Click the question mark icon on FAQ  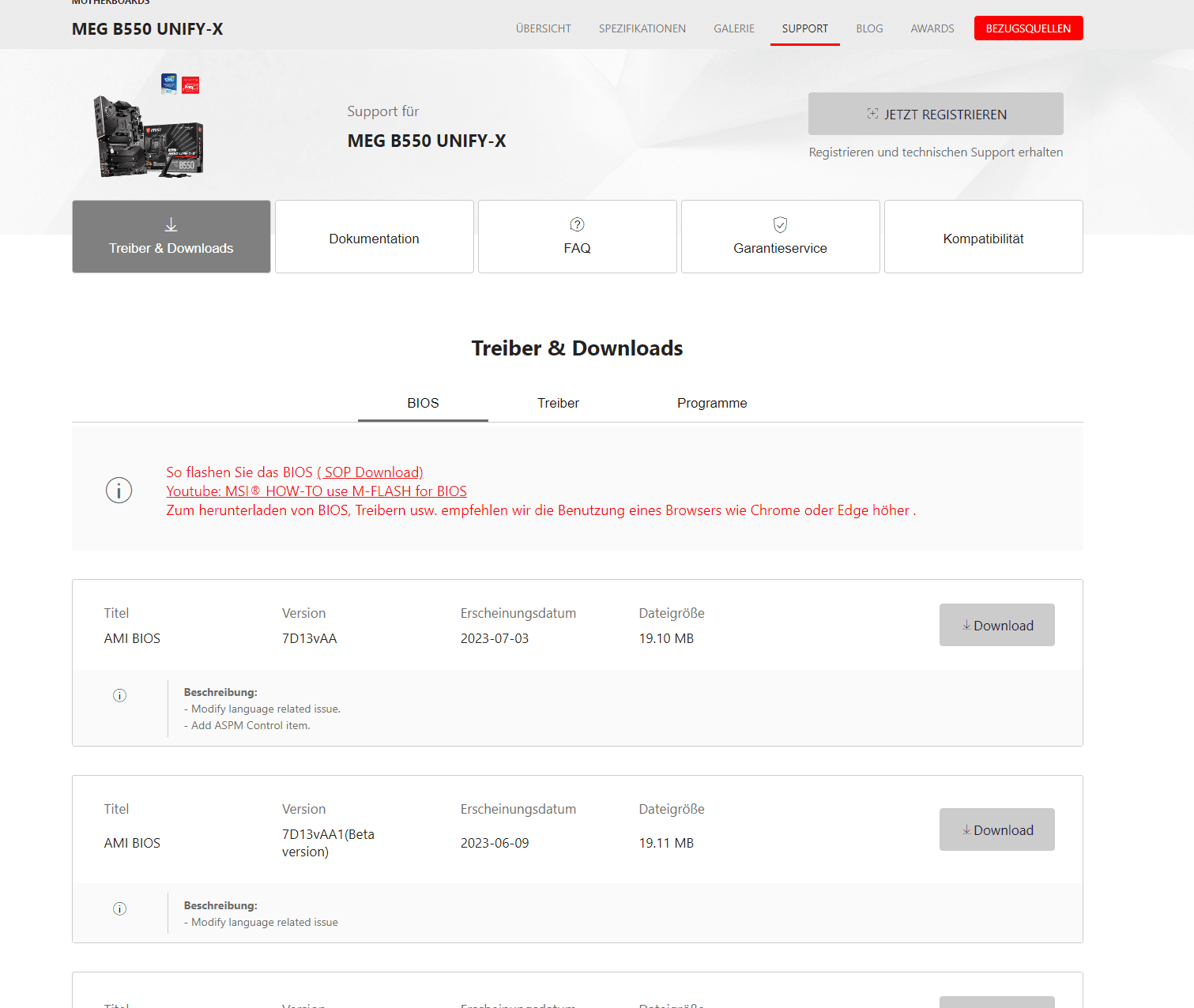pyautogui.click(x=578, y=224)
